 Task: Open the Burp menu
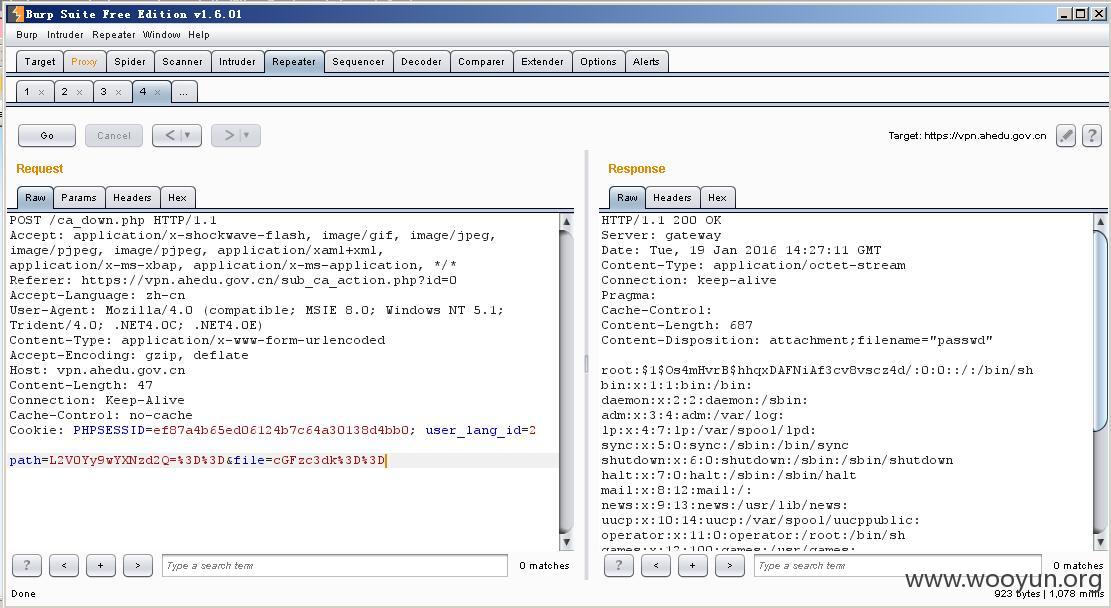[x=27, y=35]
